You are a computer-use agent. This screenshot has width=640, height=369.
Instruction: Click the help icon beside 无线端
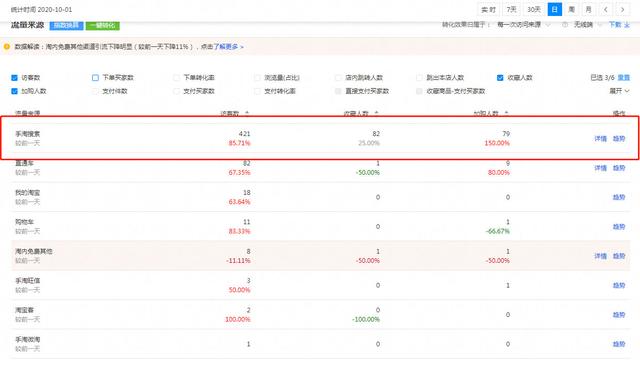pyautogui.click(x=565, y=25)
